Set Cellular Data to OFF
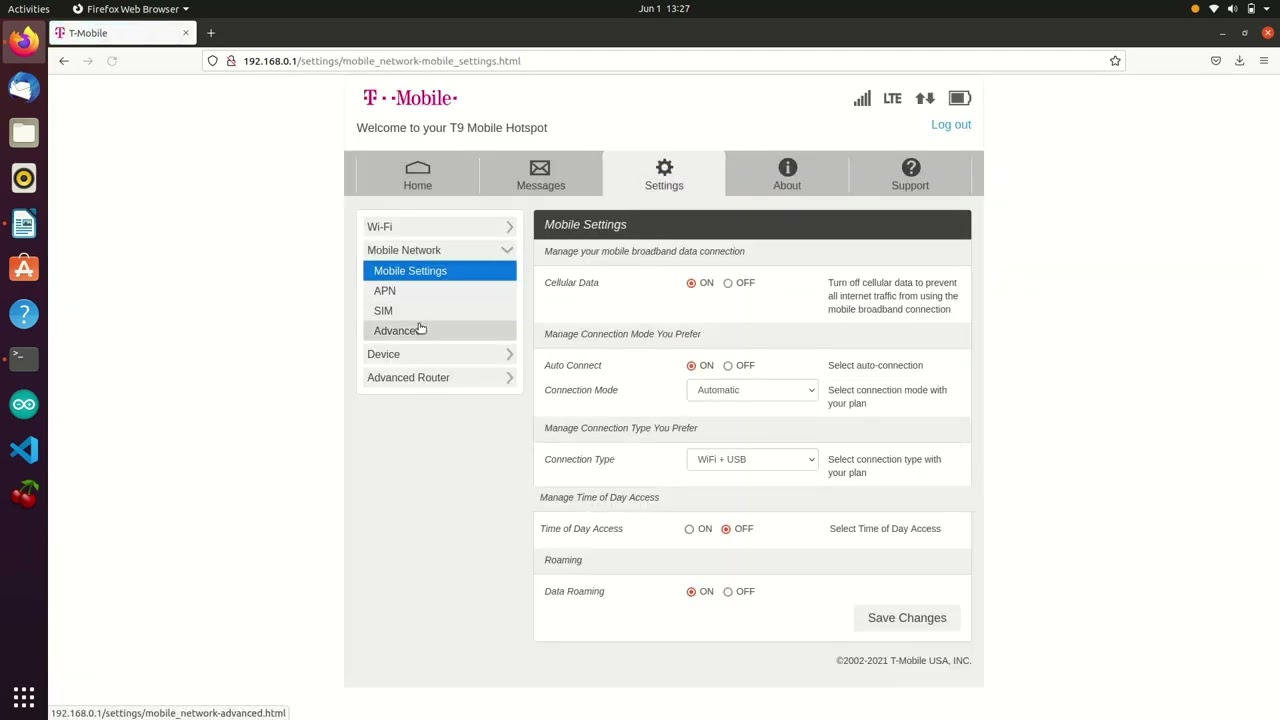 728,284
